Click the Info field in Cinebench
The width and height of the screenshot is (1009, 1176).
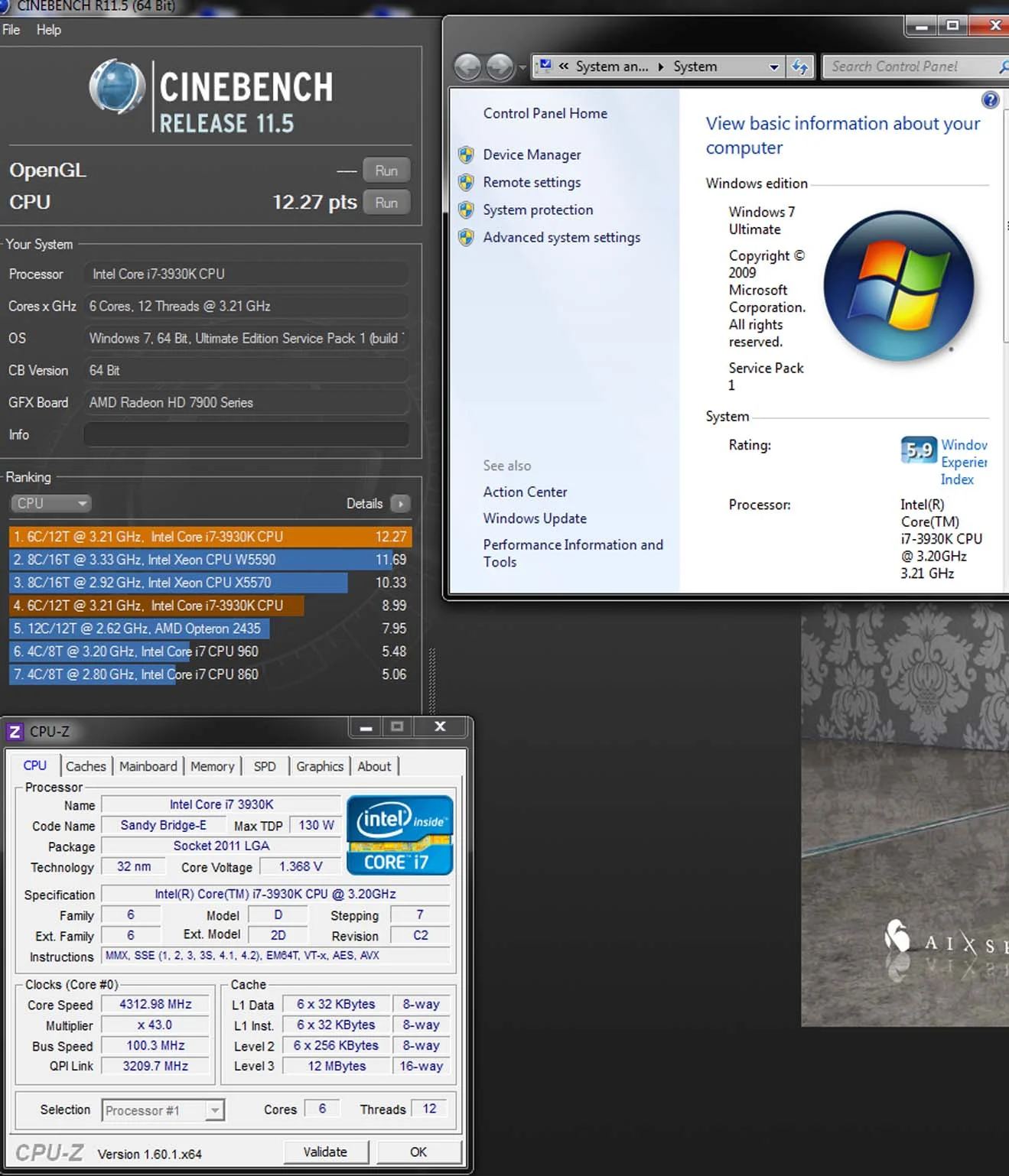coord(246,434)
